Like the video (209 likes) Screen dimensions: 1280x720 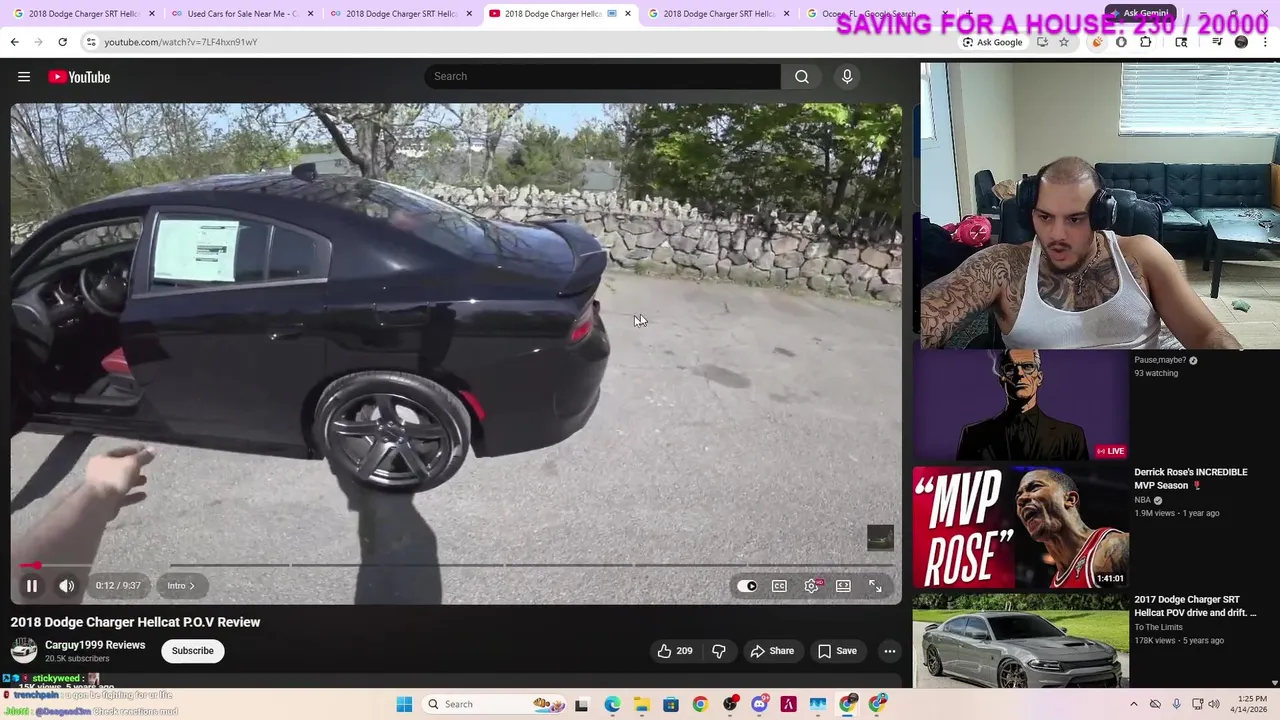coord(675,651)
